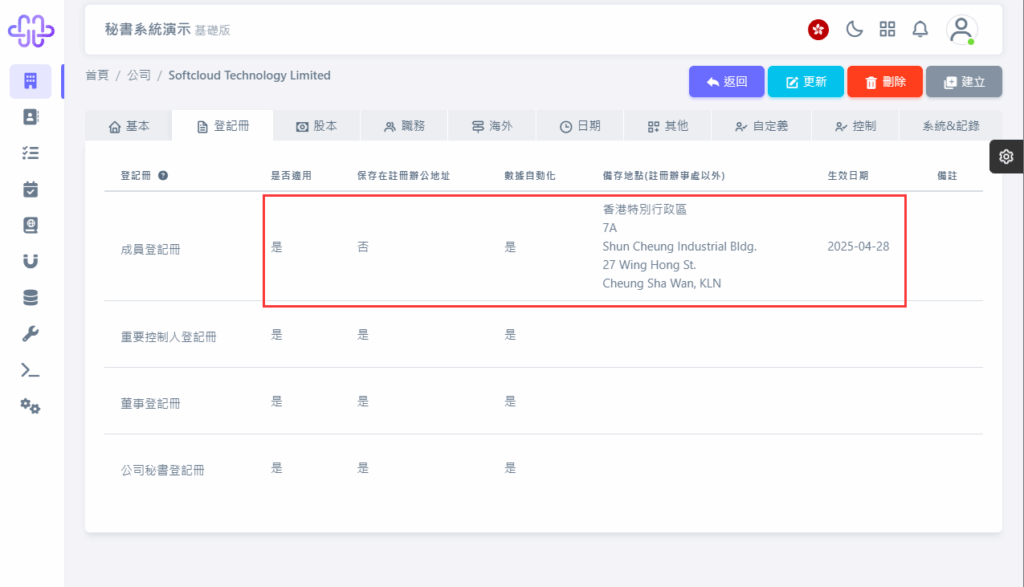This screenshot has height=587, width=1024.
Task: Click the 公司 breadcrumb link
Action: pyautogui.click(x=138, y=75)
